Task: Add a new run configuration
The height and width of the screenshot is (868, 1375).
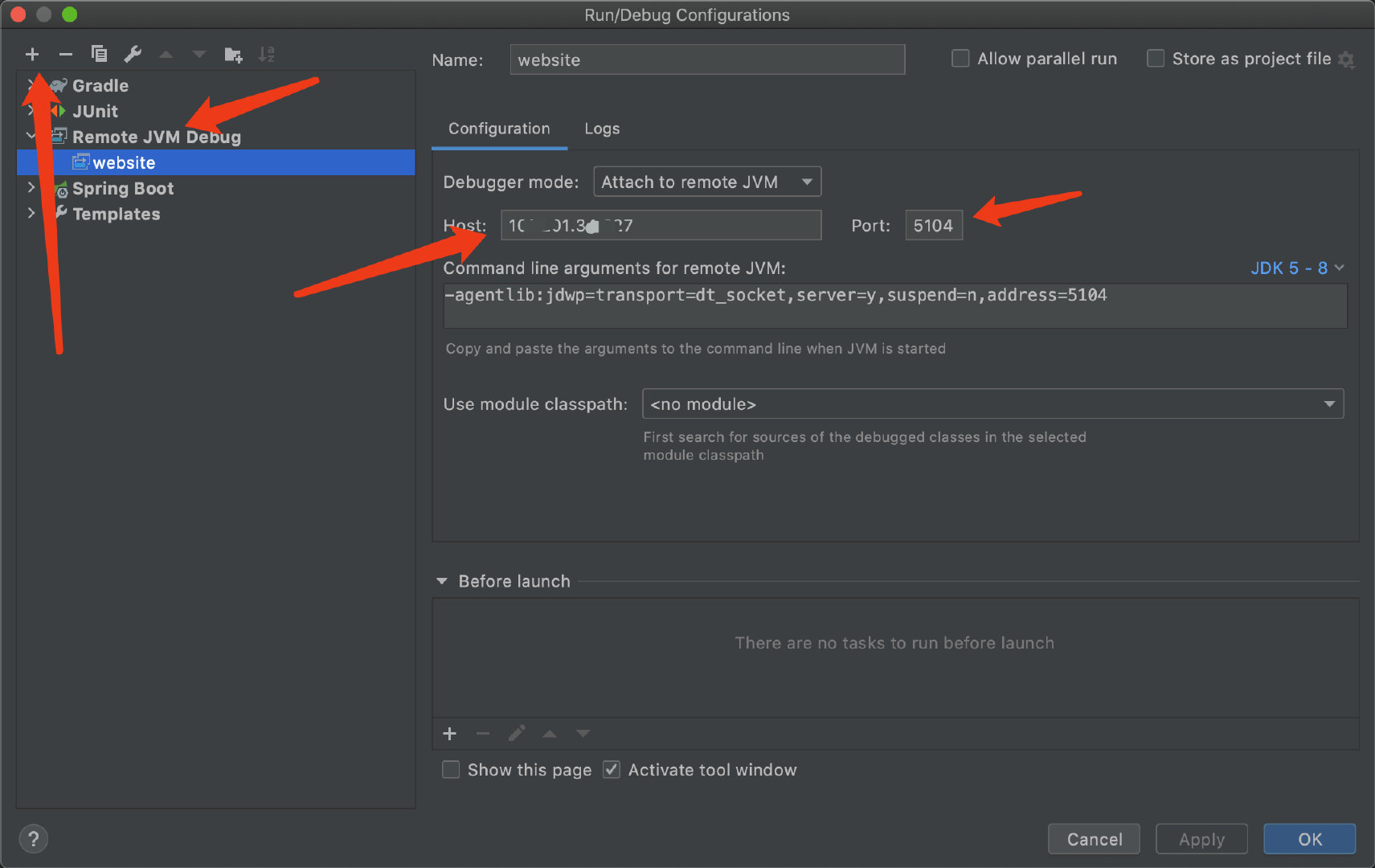Action: (x=32, y=54)
